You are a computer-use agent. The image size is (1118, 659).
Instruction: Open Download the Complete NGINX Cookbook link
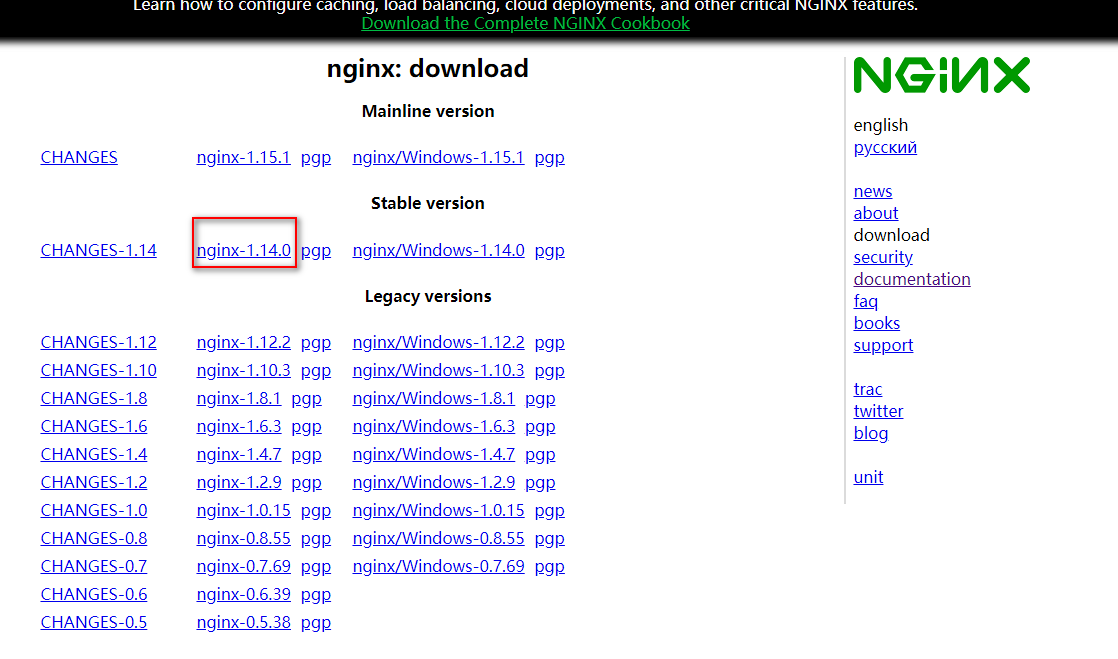[525, 24]
